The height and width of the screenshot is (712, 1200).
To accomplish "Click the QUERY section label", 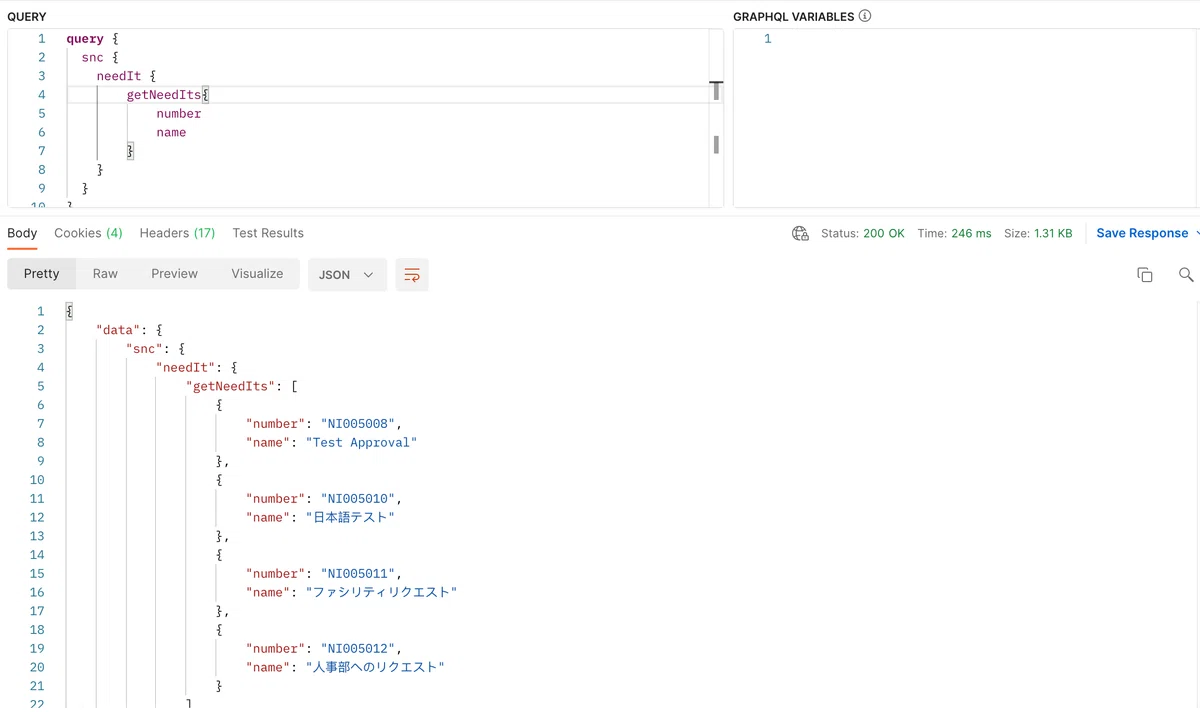I will pyautogui.click(x=26, y=17).
